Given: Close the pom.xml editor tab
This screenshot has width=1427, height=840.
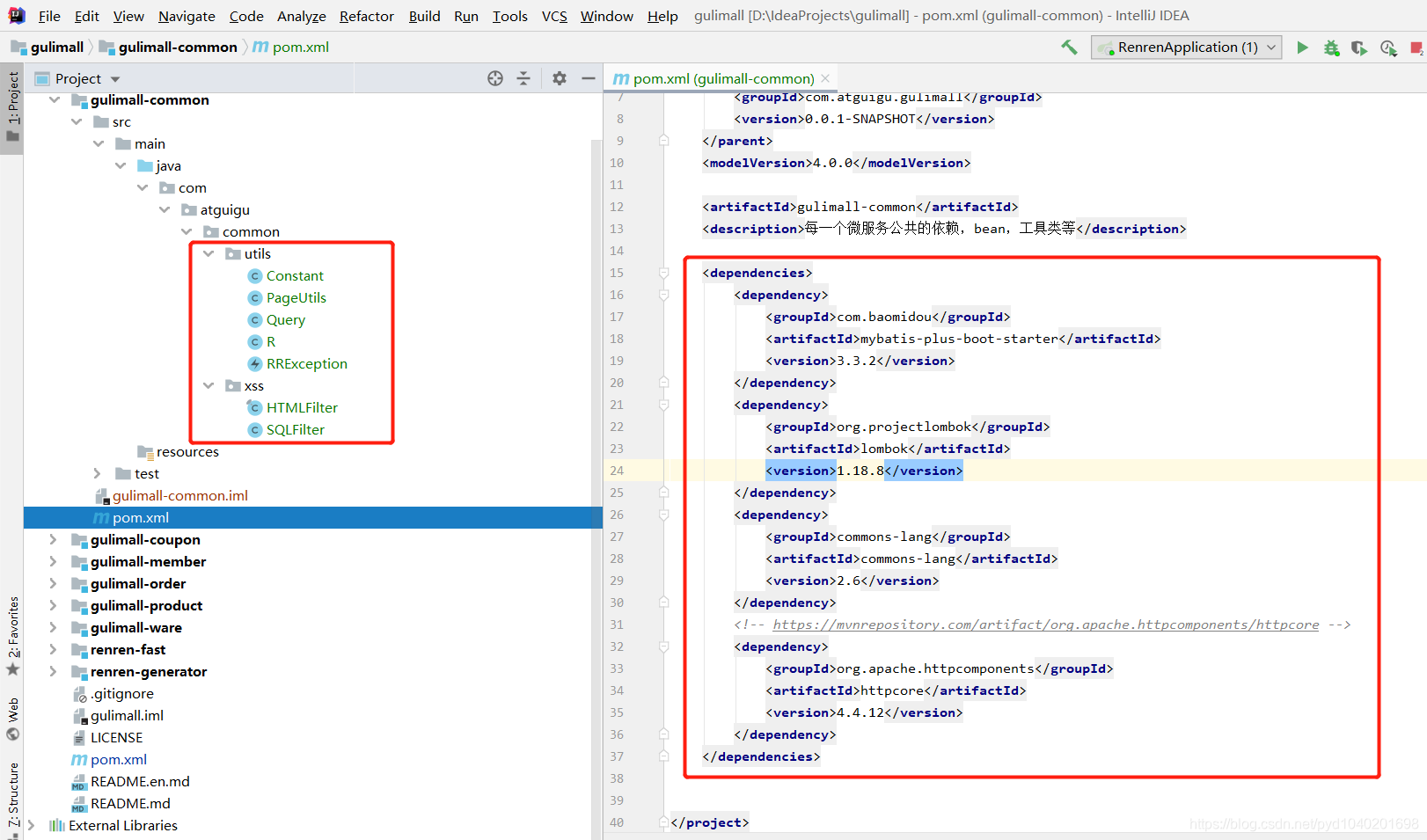Looking at the screenshot, I should point(825,78).
